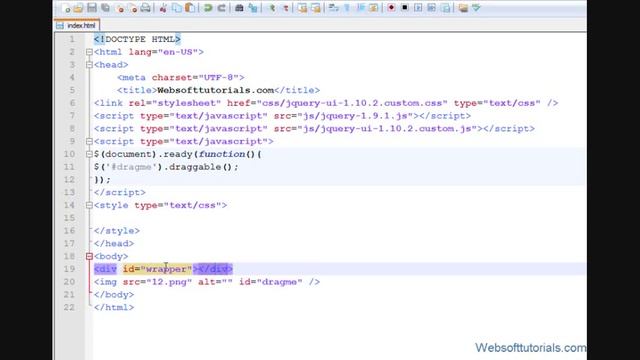
Task: Click the closing </html> tag
Action: pyautogui.click(x=114, y=307)
